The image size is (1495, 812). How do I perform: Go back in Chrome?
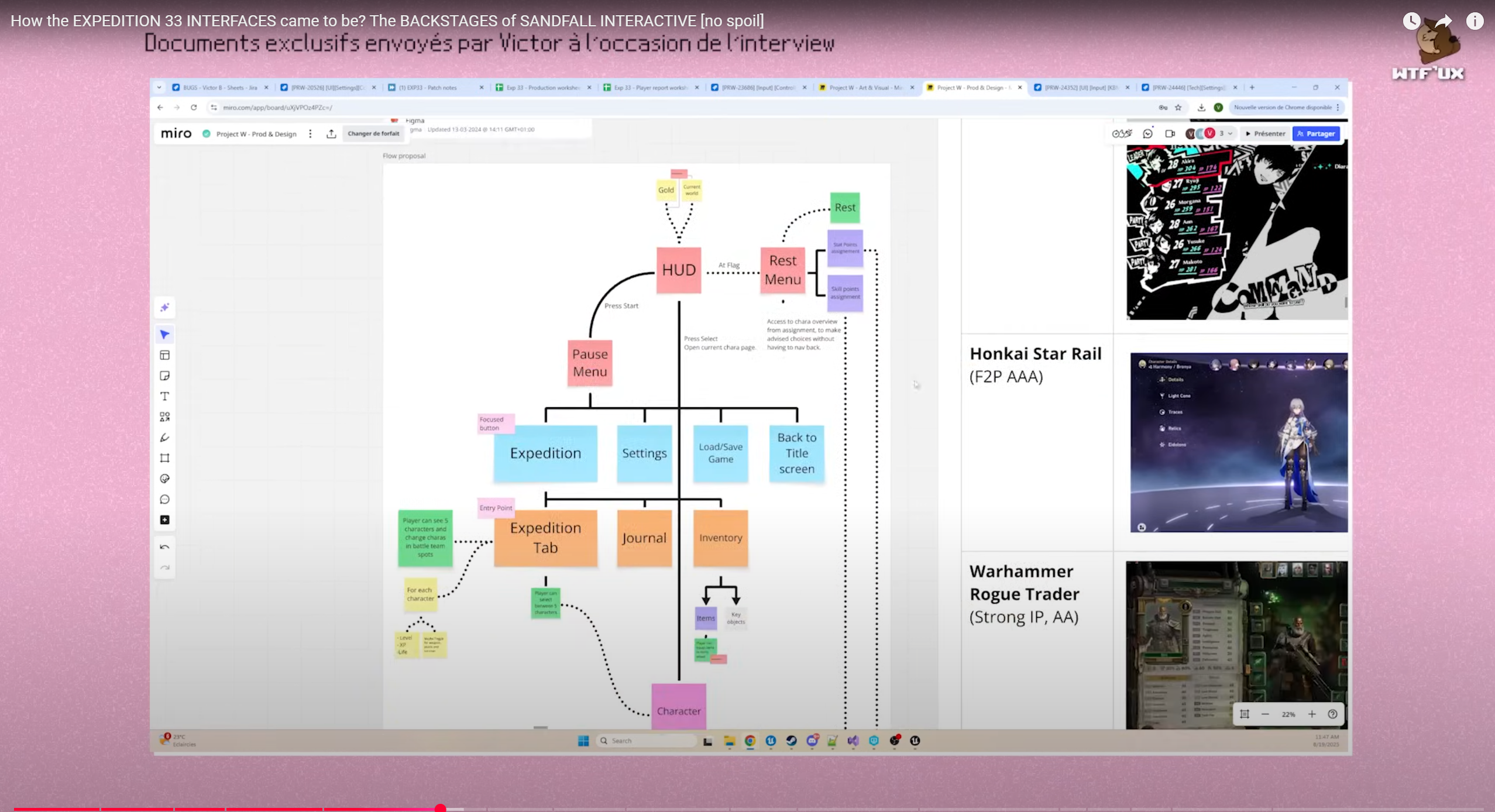(x=160, y=107)
